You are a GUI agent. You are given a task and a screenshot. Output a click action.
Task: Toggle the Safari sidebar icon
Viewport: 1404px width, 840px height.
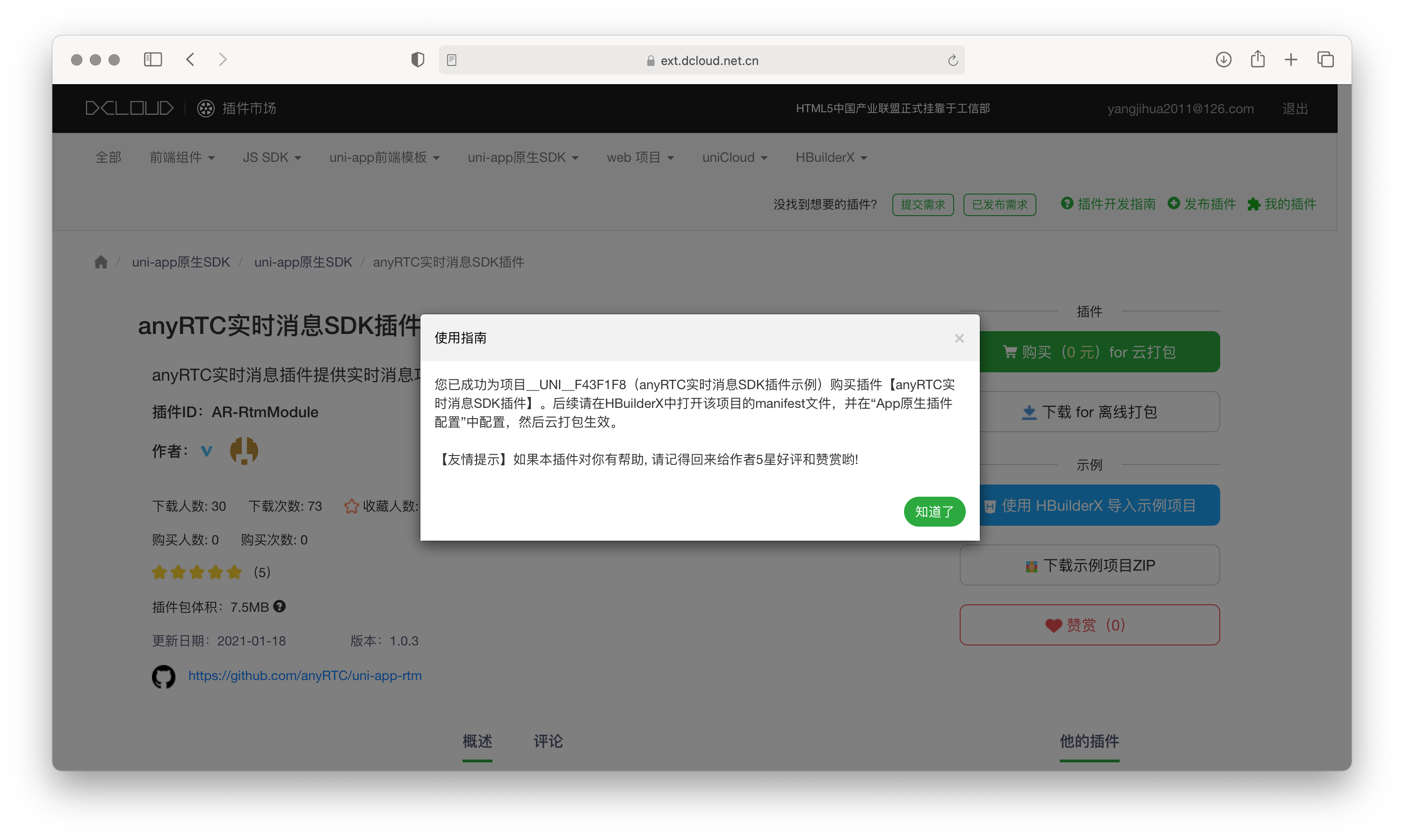pyautogui.click(x=153, y=59)
